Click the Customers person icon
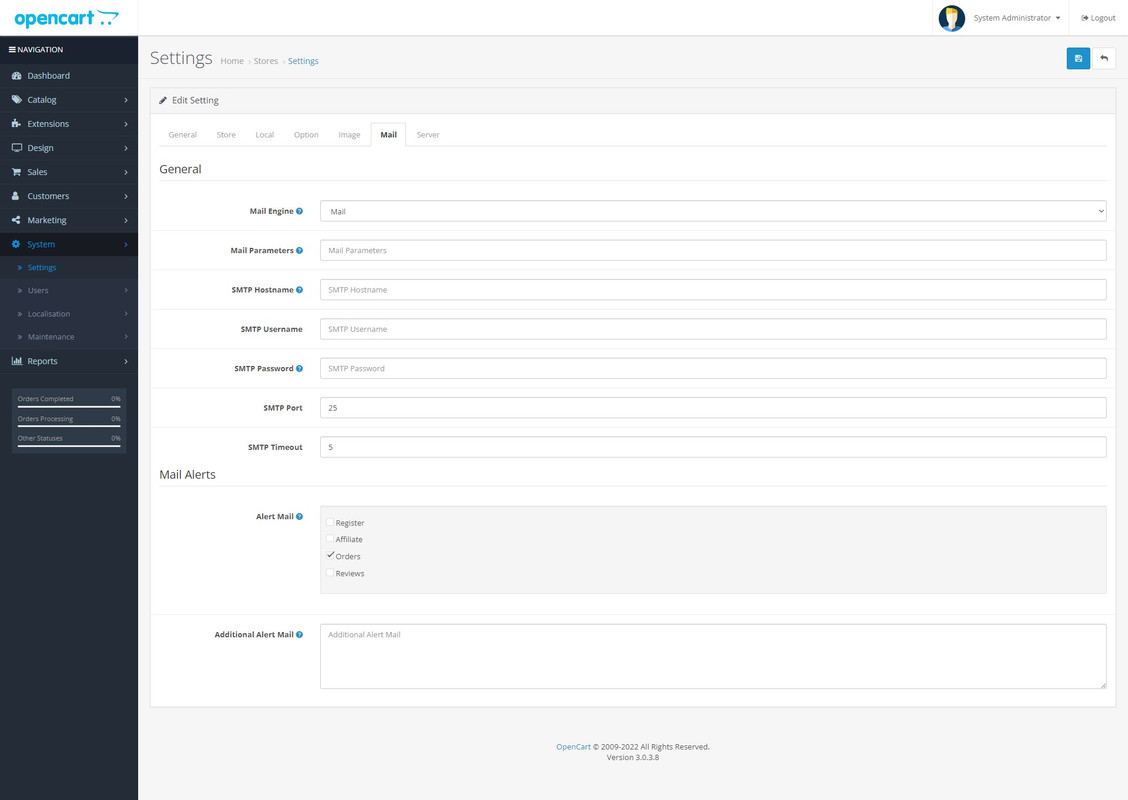This screenshot has height=800, width=1128. [16, 196]
